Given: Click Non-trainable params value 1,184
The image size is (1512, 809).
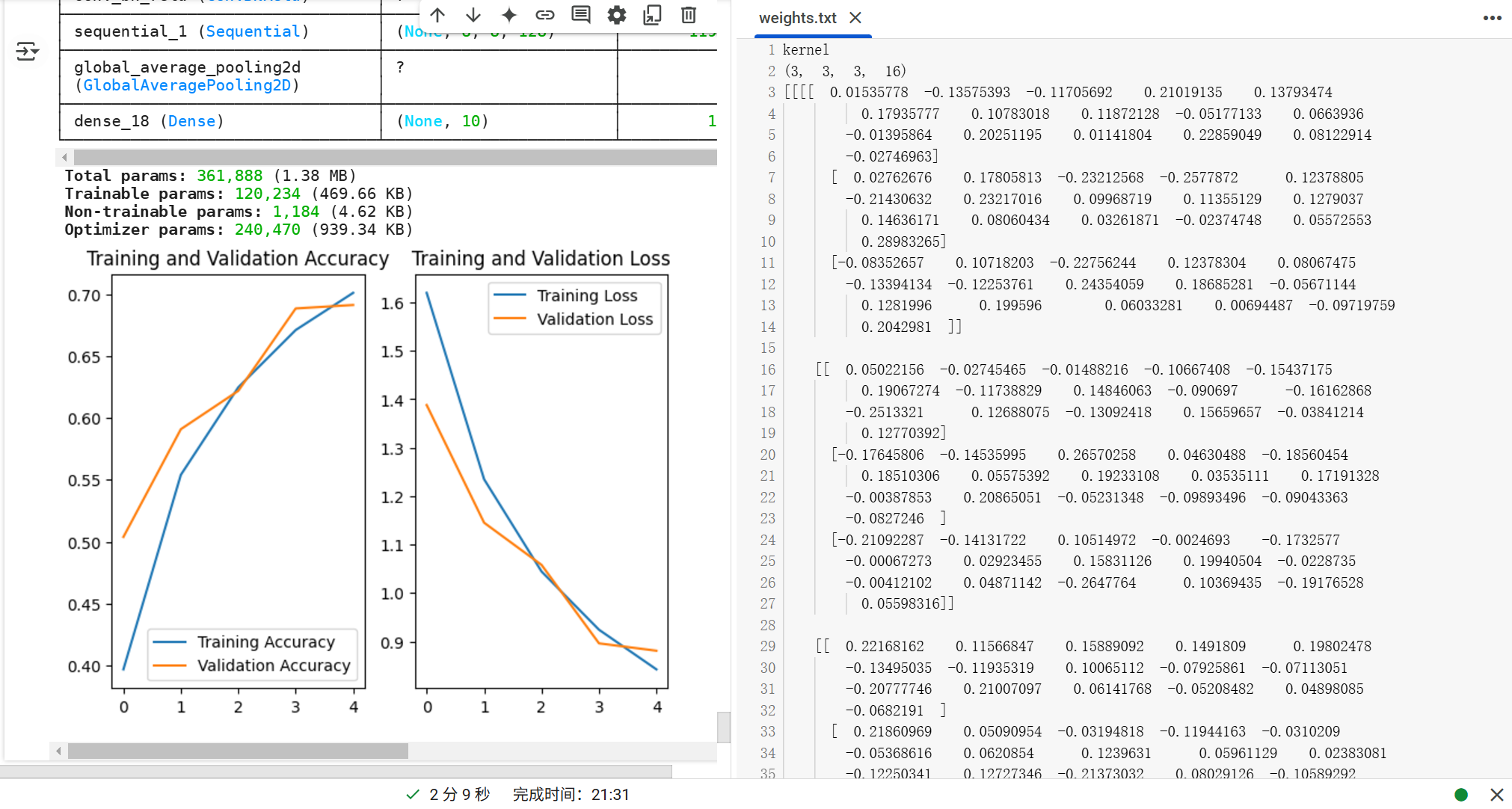Looking at the screenshot, I should [295, 212].
